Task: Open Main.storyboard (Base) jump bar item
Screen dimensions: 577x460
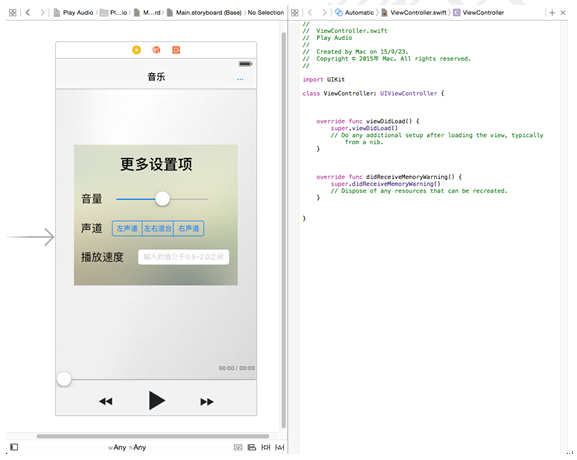Action: pos(204,13)
